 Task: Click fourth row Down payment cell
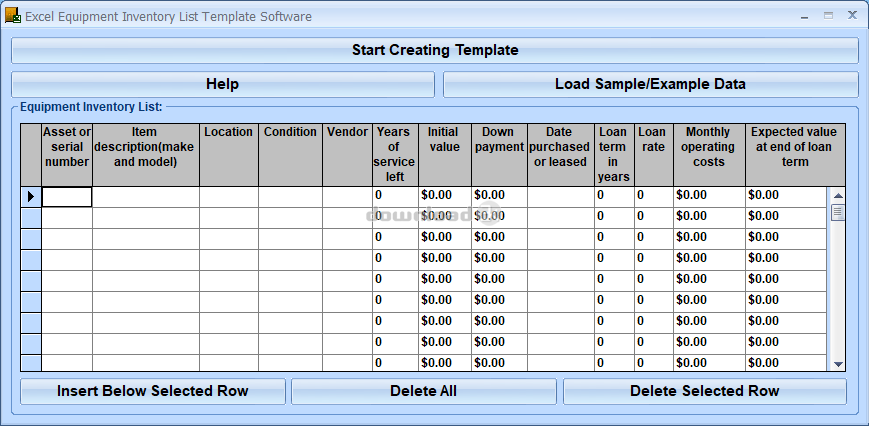(x=499, y=260)
